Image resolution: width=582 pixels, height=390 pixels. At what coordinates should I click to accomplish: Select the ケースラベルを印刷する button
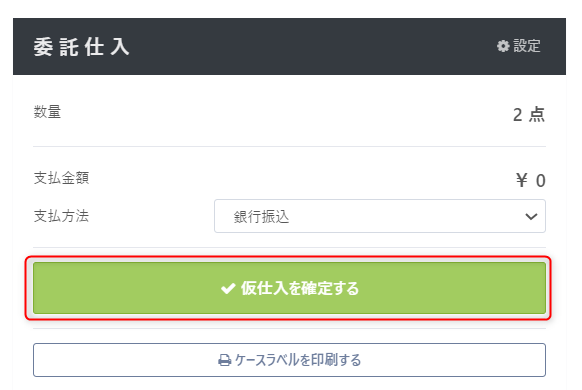pyautogui.click(x=289, y=360)
